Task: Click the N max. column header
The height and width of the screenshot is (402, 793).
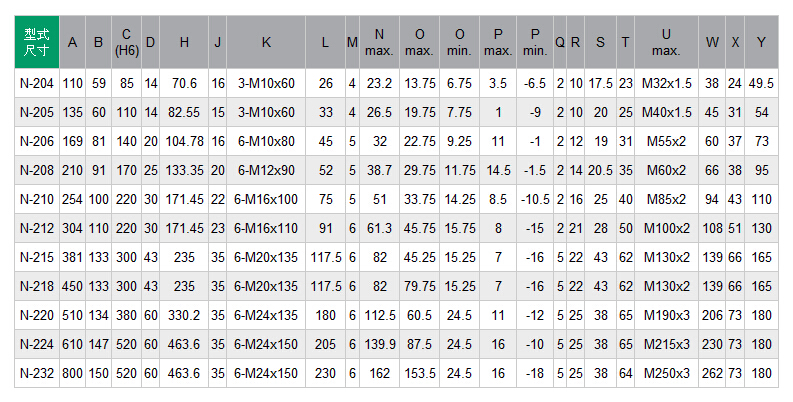Action: click(x=379, y=42)
